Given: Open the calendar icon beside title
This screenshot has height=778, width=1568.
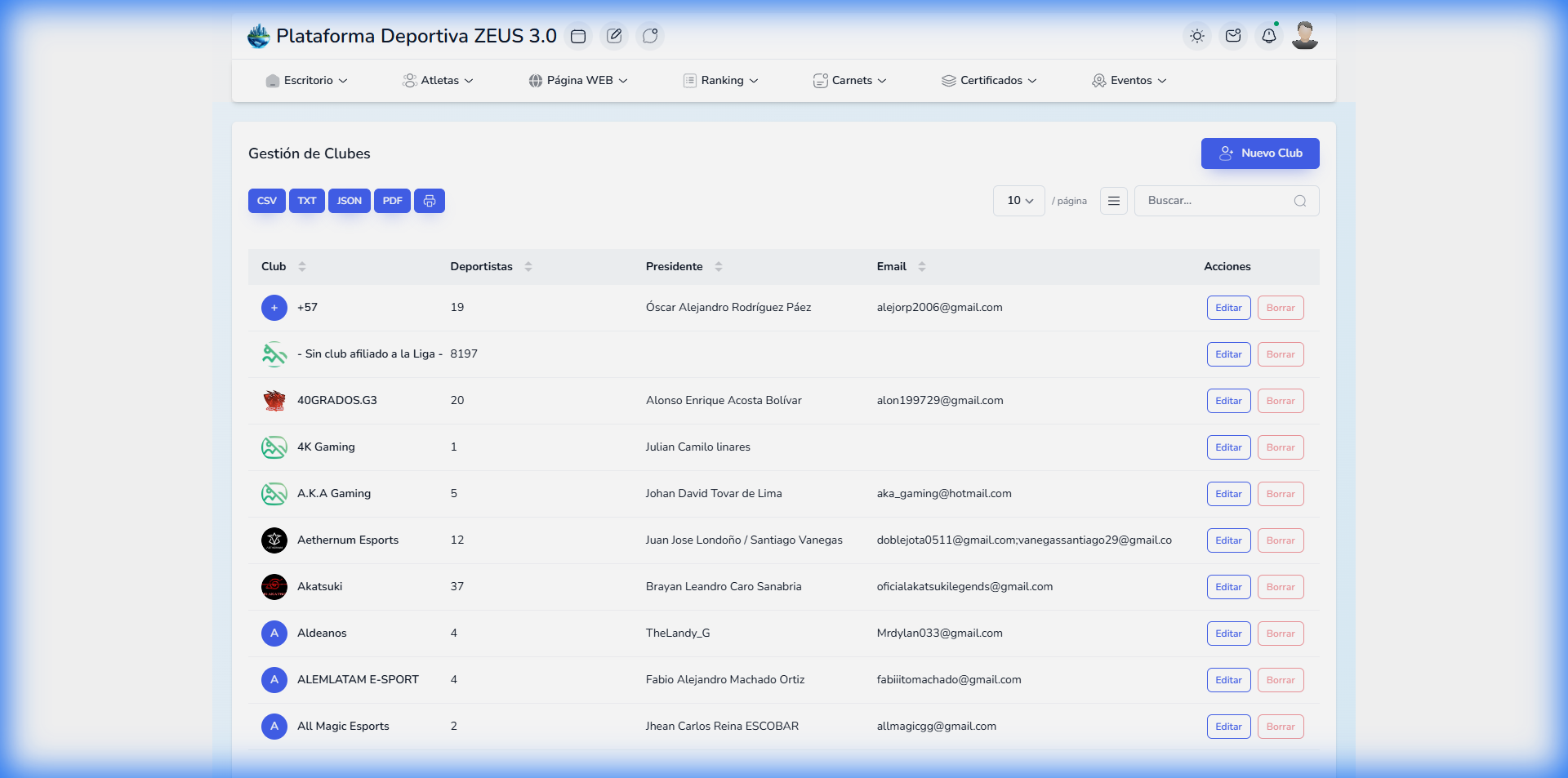Looking at the screenshot, I should coord(578,36).
